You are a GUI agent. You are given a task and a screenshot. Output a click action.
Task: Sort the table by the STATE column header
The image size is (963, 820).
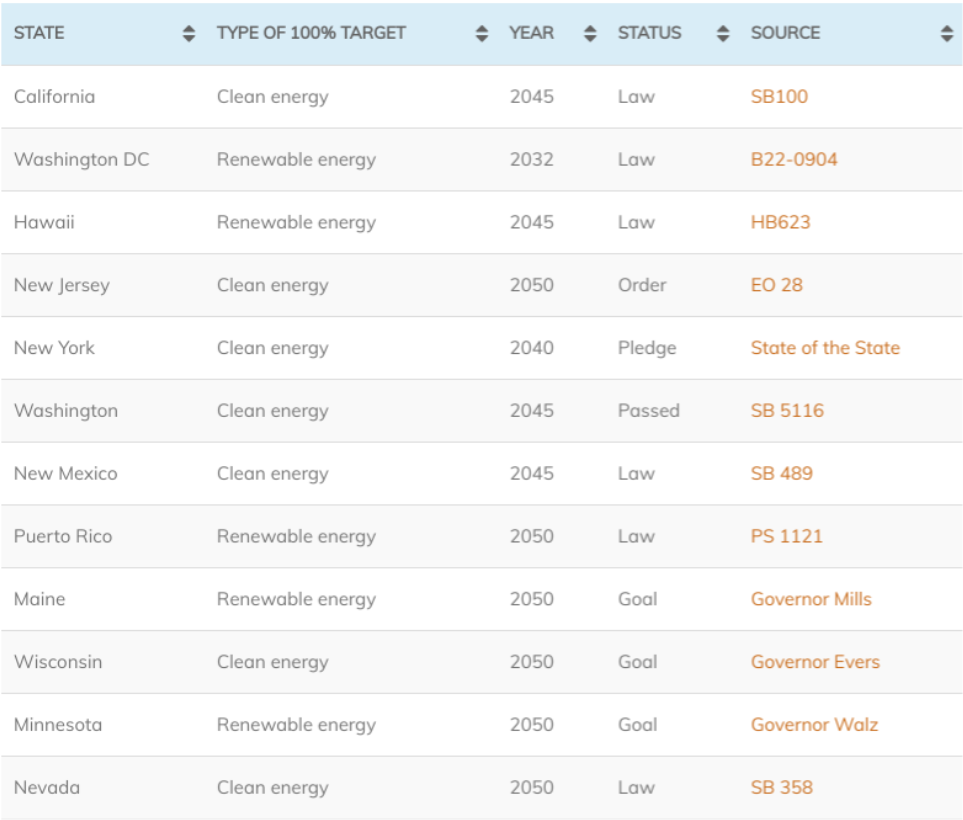(37, 32)
